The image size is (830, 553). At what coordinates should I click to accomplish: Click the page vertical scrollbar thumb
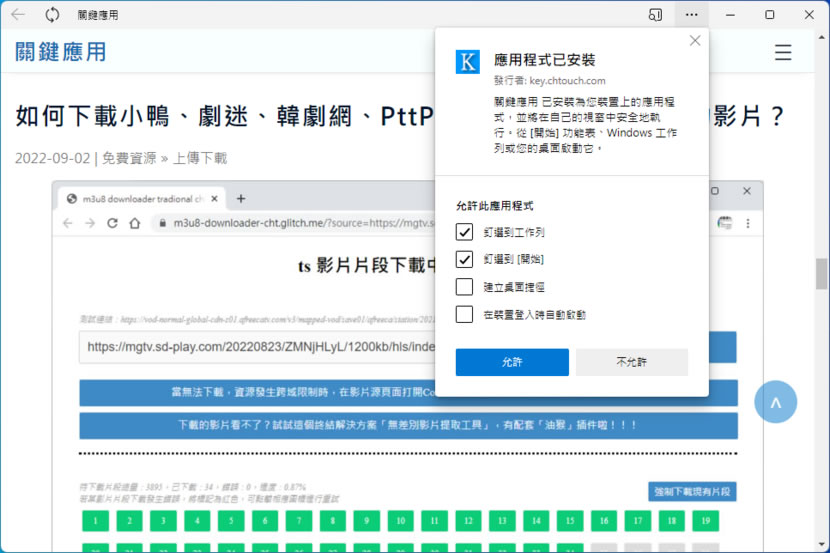click(822, 272)
